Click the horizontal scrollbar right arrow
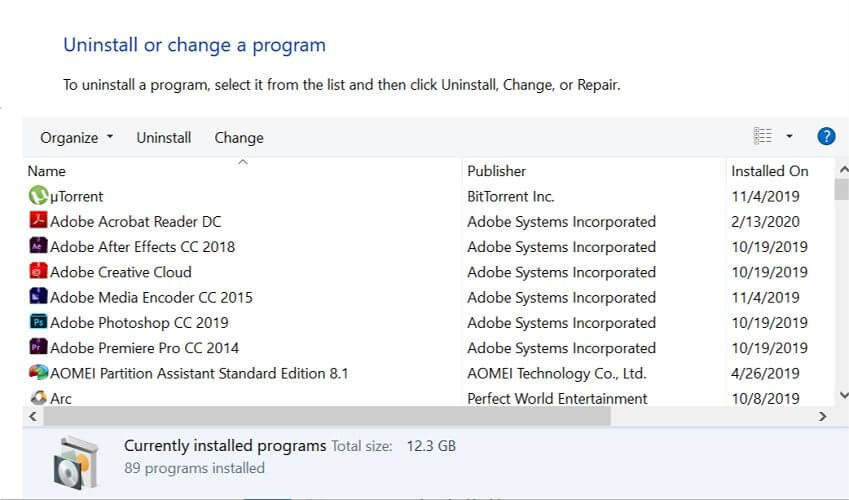Viewport: 849px width, 500px height. coord(822,416)
